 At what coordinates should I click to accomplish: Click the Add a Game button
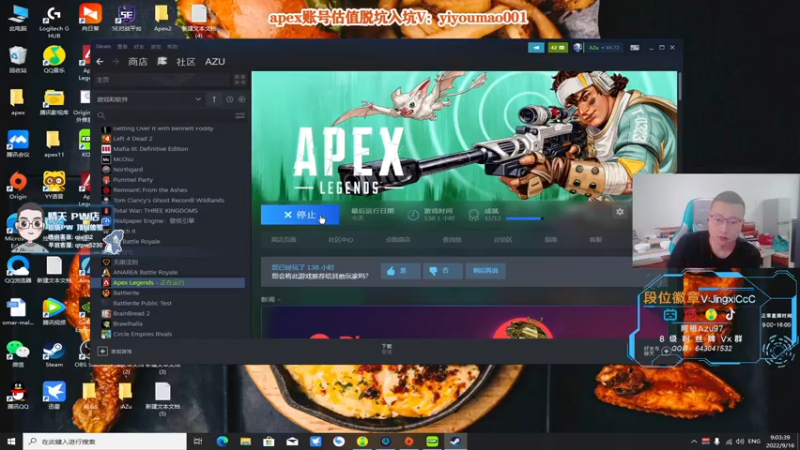coord(115,352)
